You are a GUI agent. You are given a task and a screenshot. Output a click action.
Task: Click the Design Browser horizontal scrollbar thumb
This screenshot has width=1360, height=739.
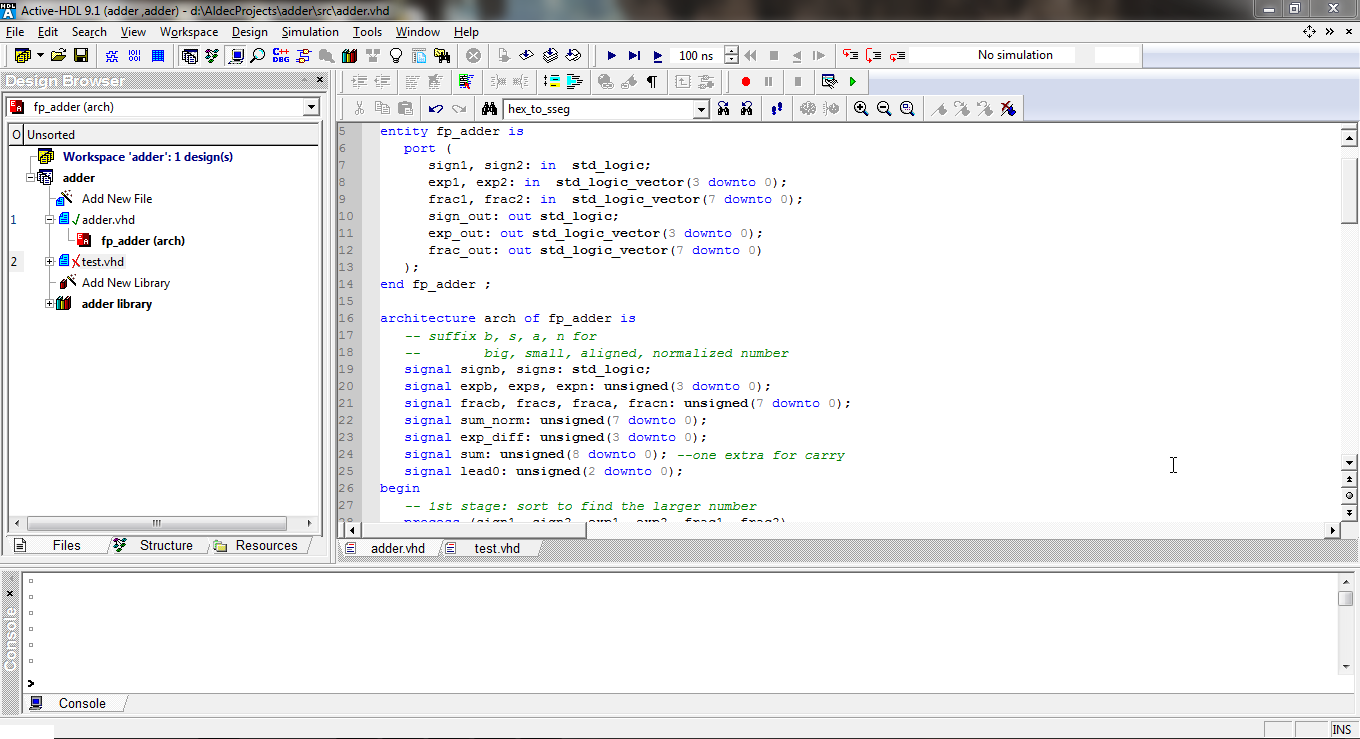click(157, 523)
